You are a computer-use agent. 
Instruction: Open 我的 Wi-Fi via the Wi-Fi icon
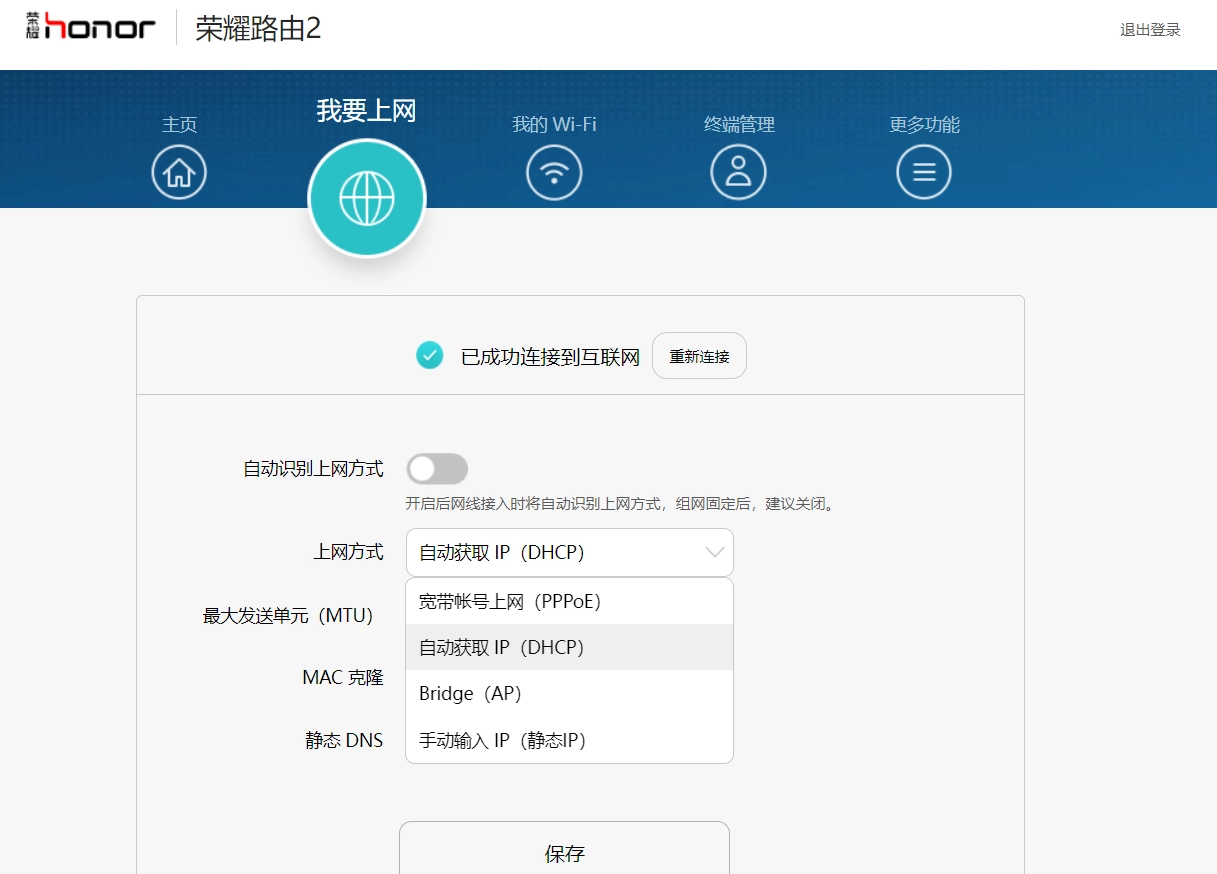coord(554,172)
